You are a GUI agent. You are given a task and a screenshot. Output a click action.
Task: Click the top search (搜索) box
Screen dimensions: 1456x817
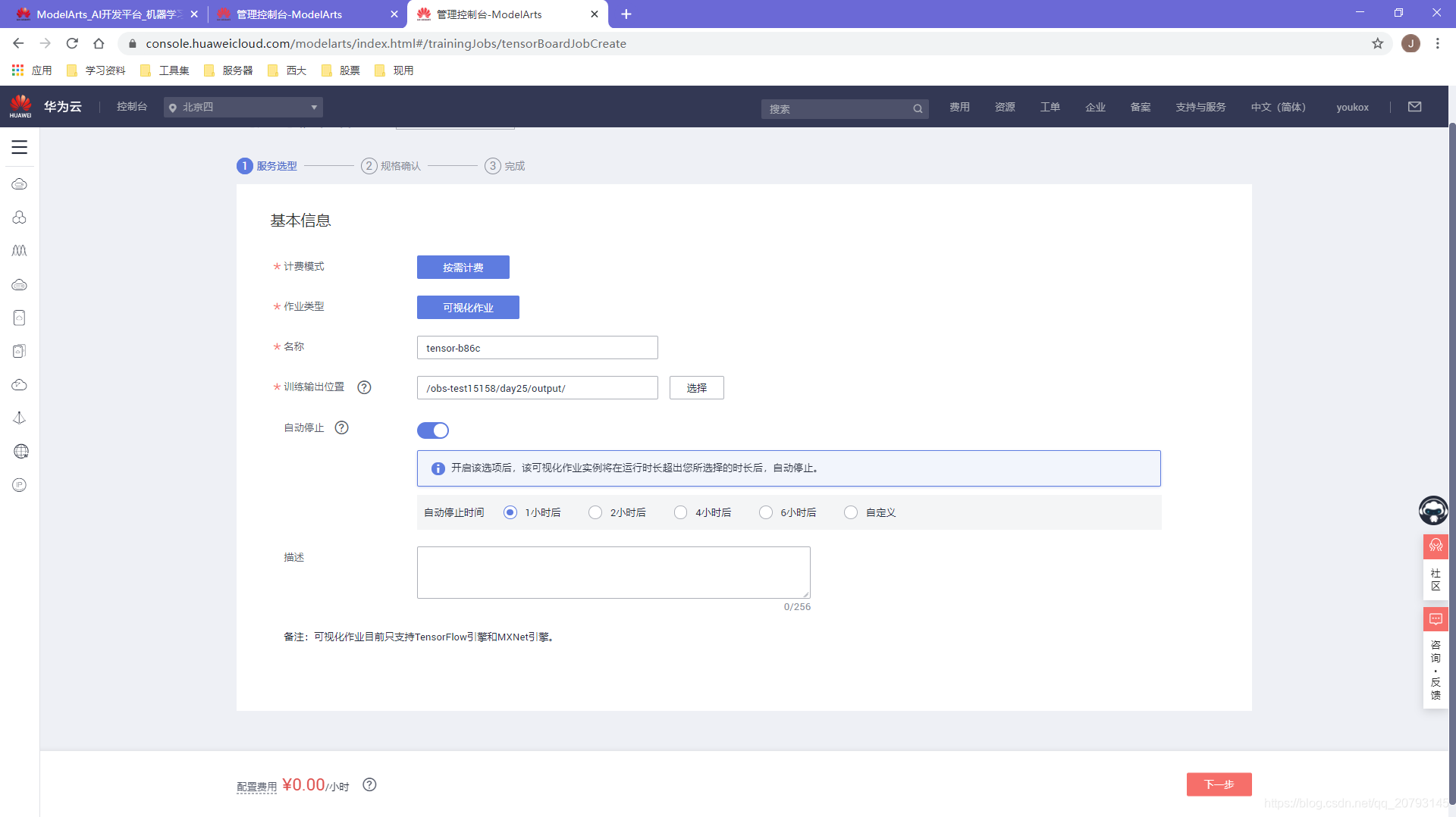pyautogui.click(x=845, y=109)
